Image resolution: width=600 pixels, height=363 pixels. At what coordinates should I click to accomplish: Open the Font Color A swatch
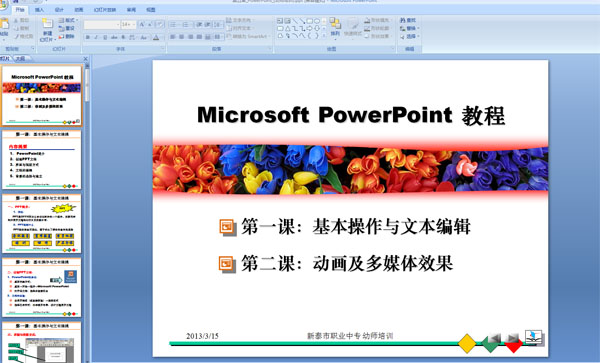pos(156,37)
